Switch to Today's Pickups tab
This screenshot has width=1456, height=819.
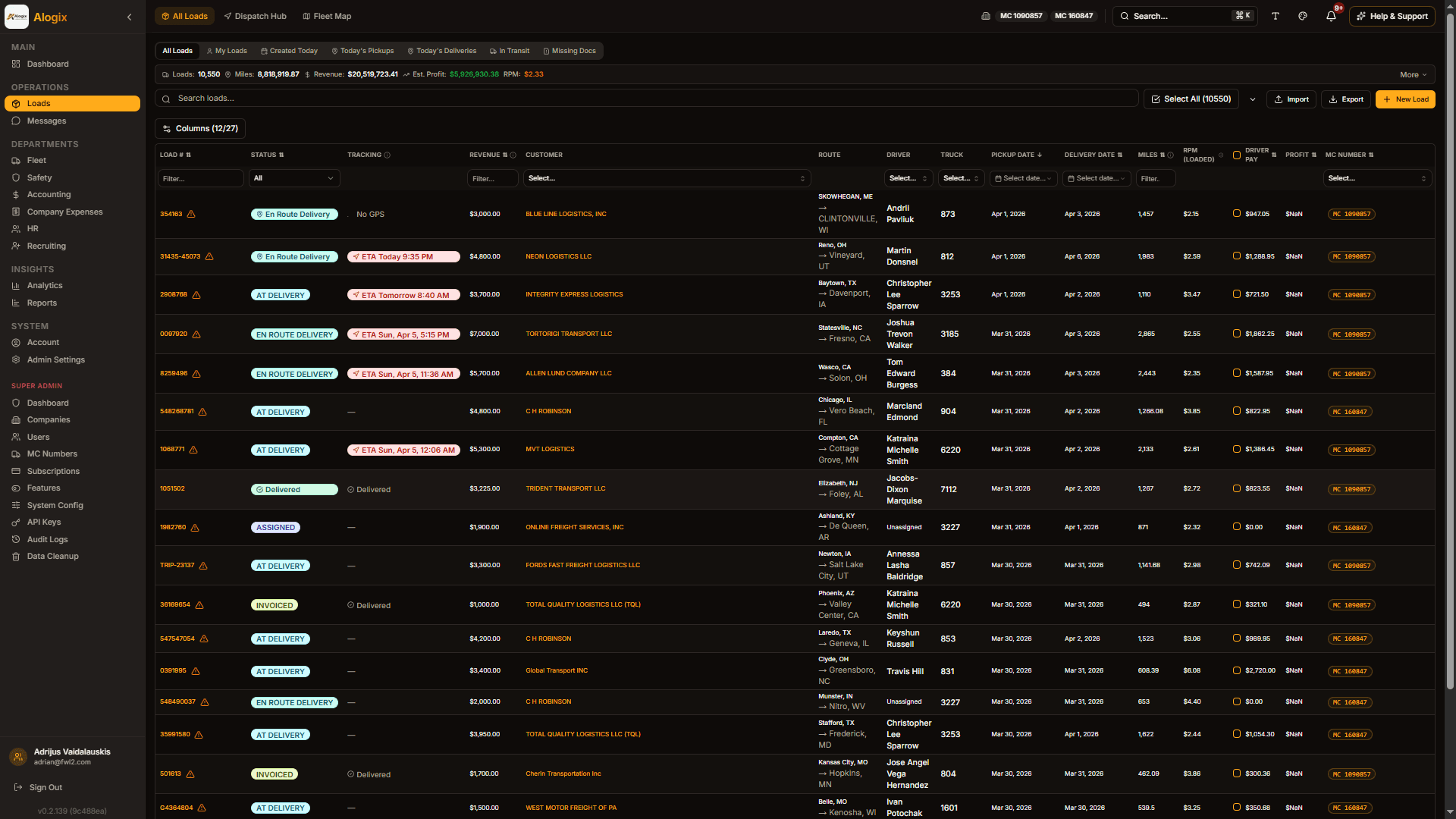pos(362,52)
